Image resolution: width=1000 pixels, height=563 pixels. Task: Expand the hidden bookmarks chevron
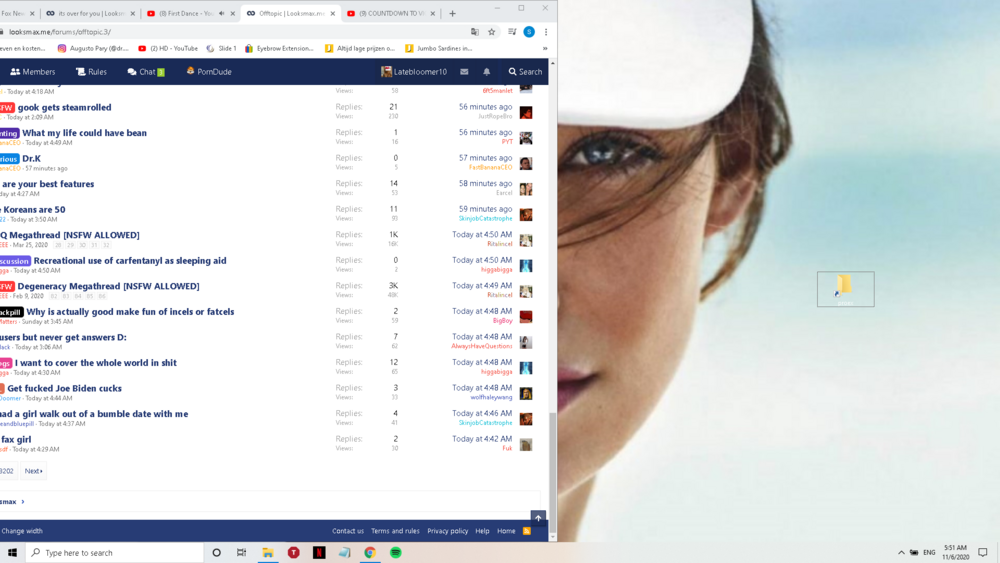point(545,48)
